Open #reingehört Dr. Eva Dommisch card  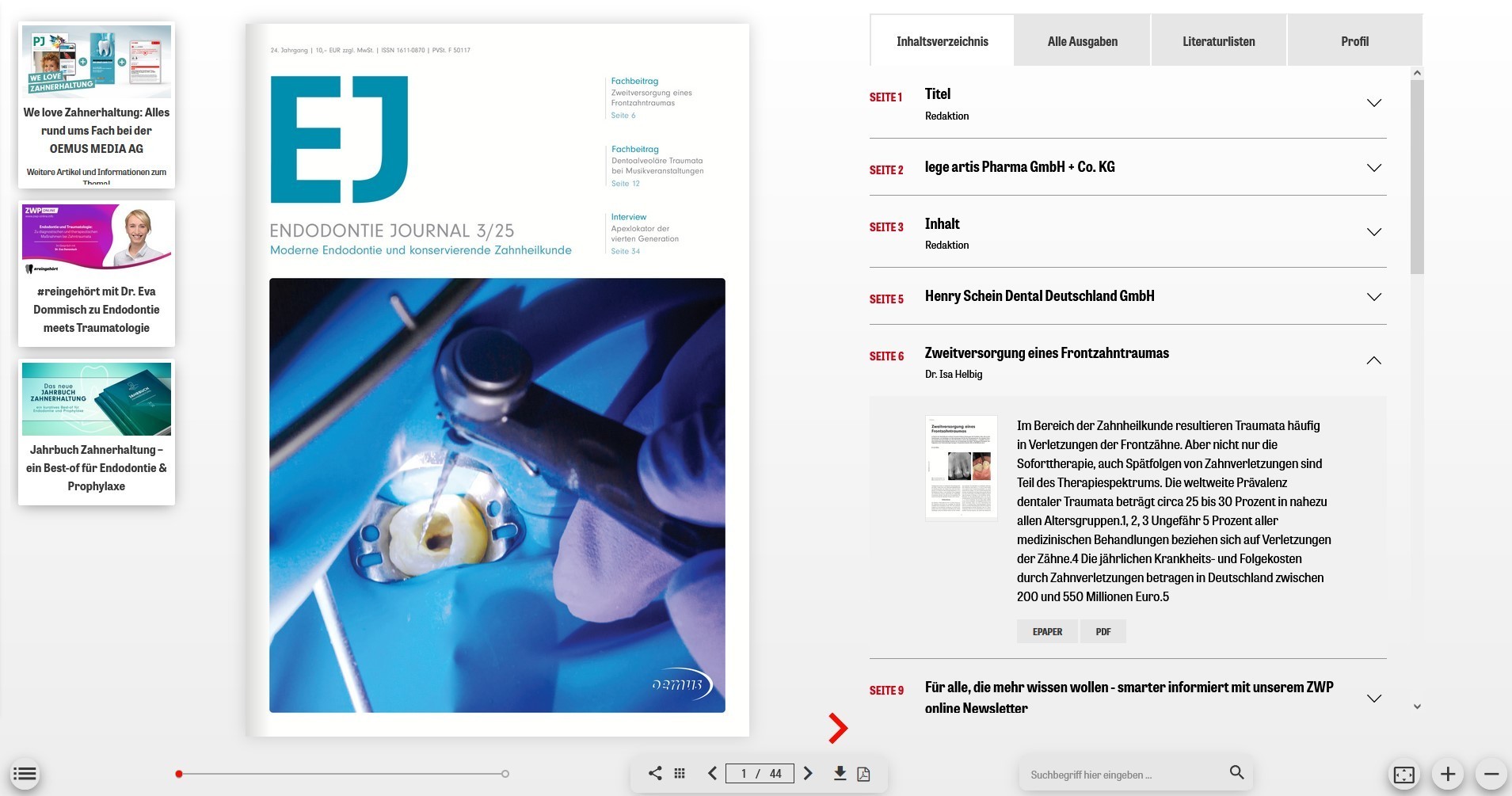tap(97, 273)
